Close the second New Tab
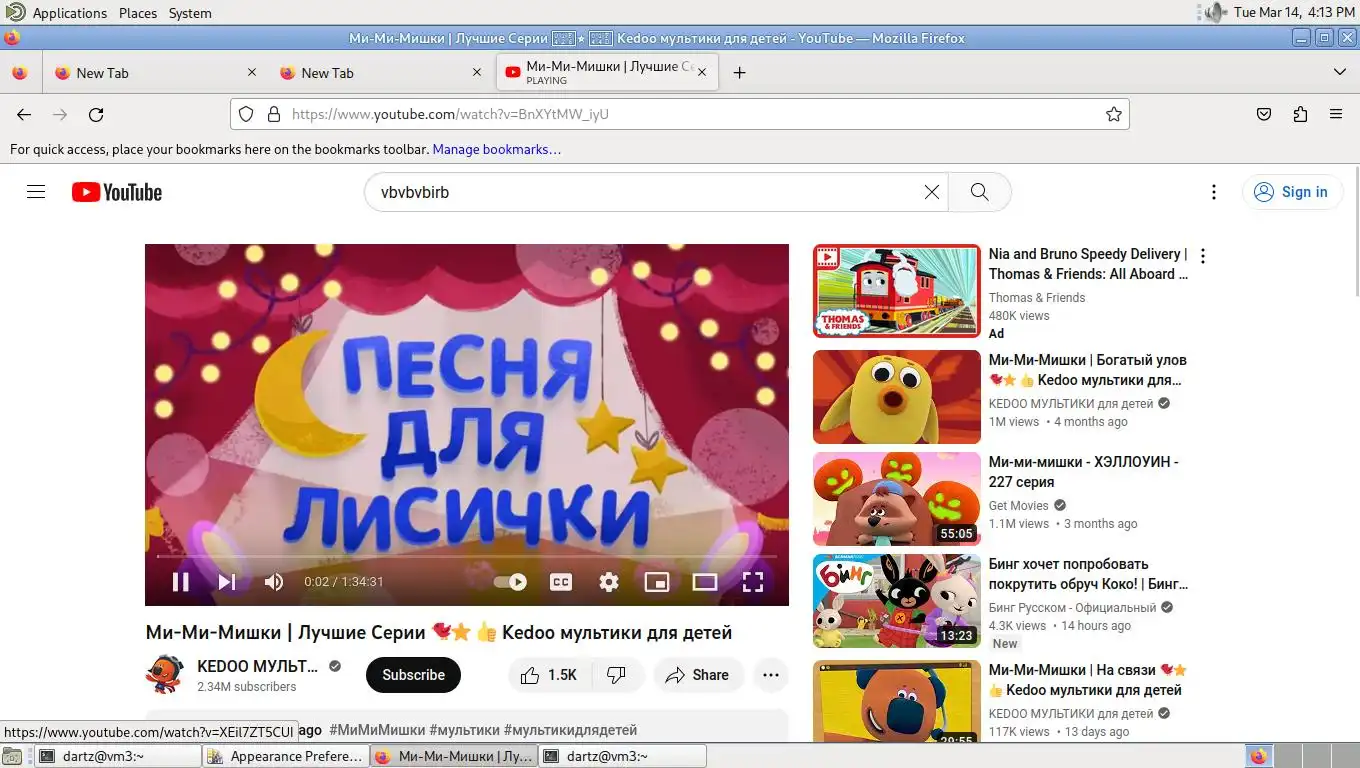Image resolution: width=1360 pixels, height=768 pixels. (x=477, y=72)
